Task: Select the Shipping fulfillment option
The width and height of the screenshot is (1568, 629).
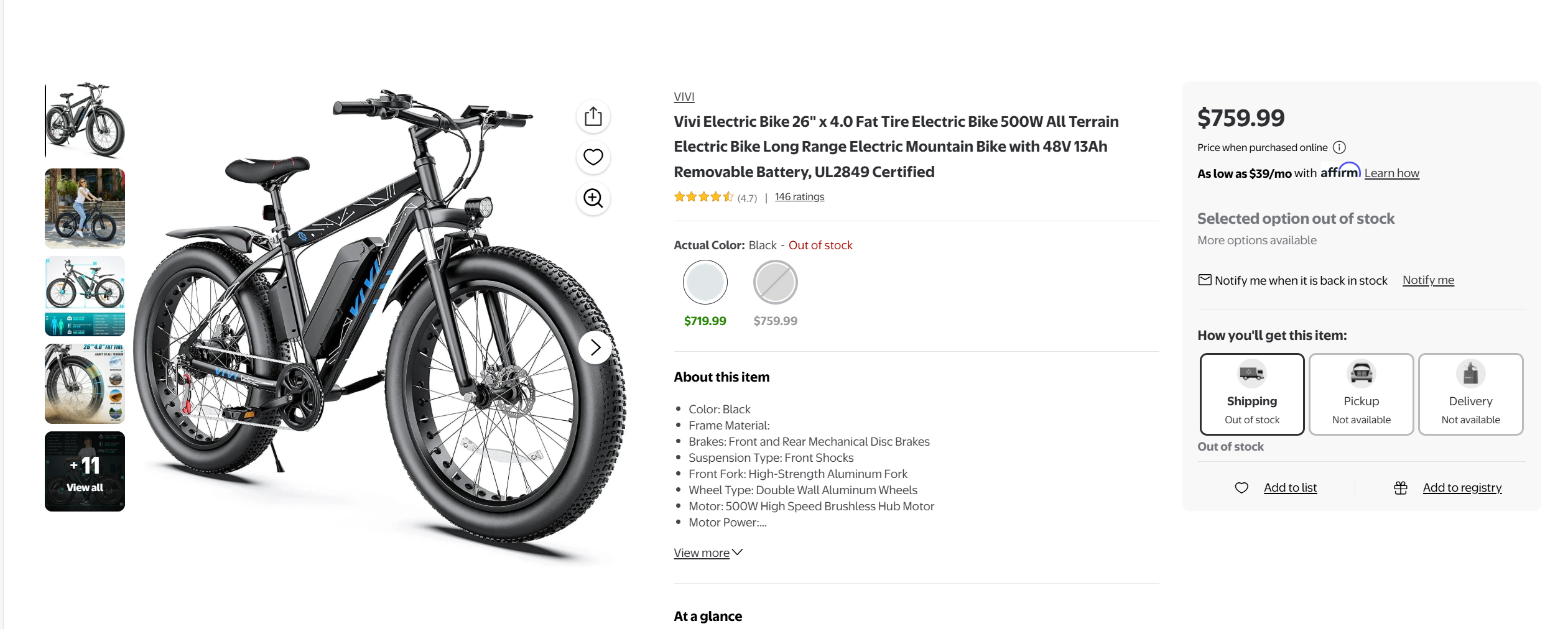Action: click(1251, 394)
